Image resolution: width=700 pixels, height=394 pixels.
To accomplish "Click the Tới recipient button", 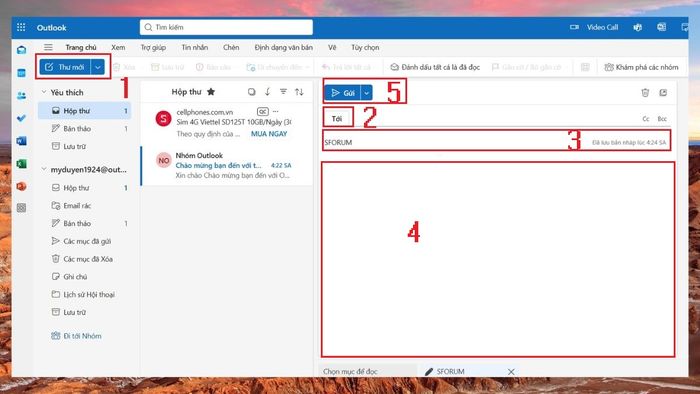I will [x=337, y=118].
